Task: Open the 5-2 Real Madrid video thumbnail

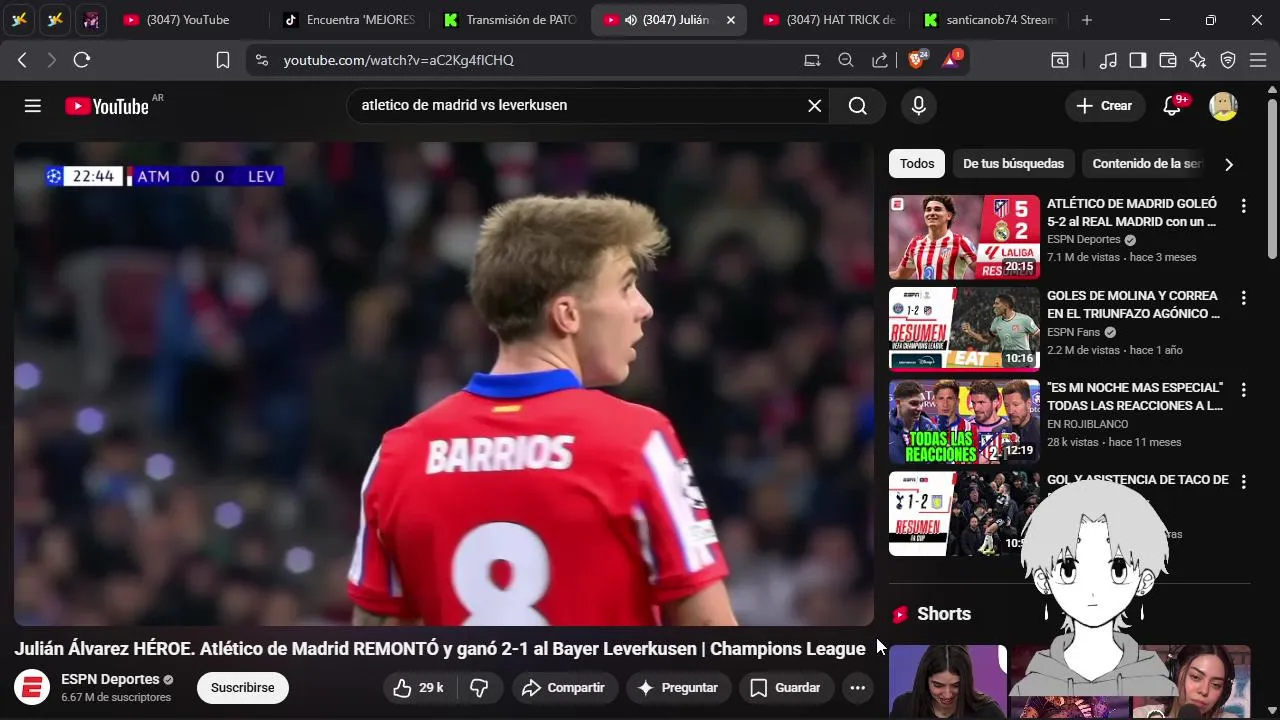Action: [x=964, y=237]
